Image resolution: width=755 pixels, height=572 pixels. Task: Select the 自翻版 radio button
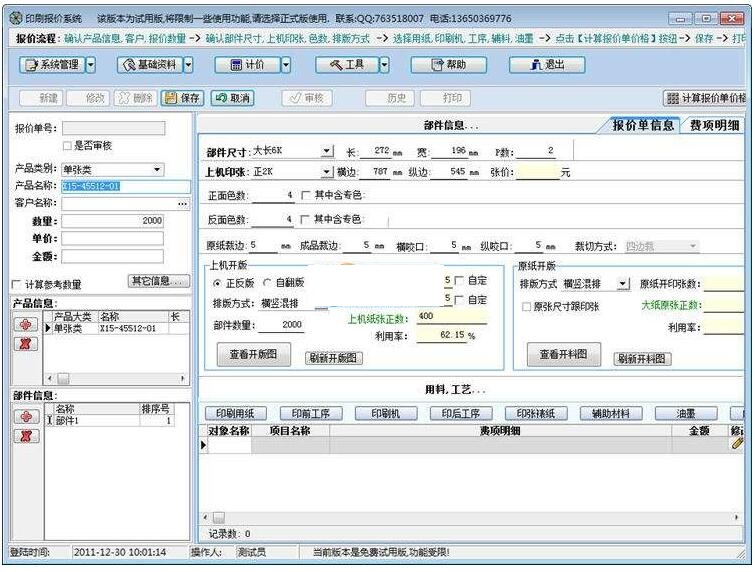point(267,283)
